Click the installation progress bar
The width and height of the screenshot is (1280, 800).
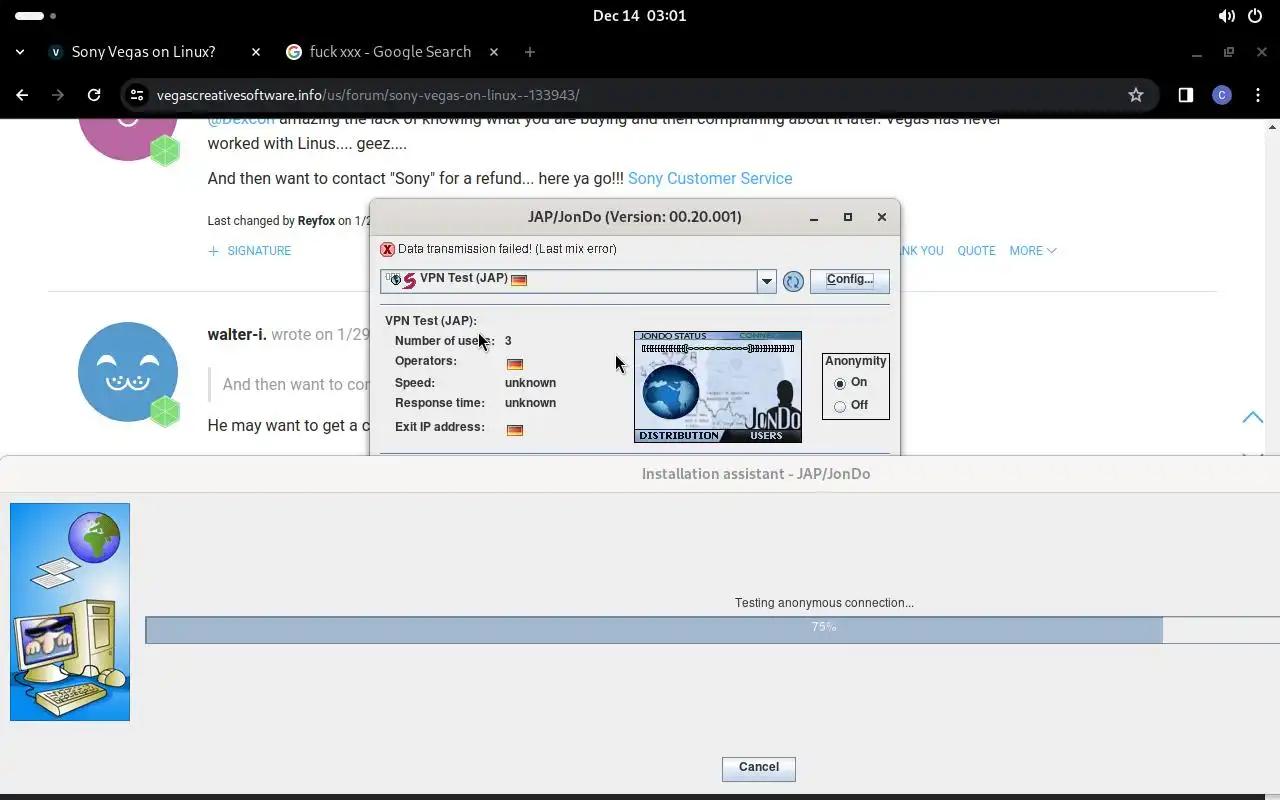pyautogui.click(x=712, y=630)
